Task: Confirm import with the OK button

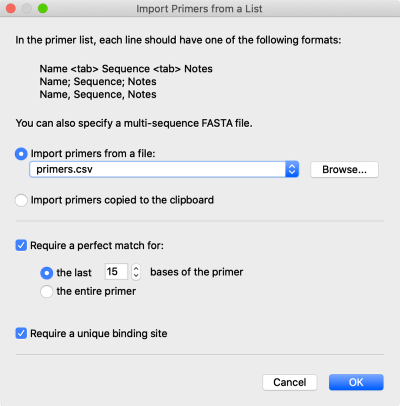Action: (356, 382)
